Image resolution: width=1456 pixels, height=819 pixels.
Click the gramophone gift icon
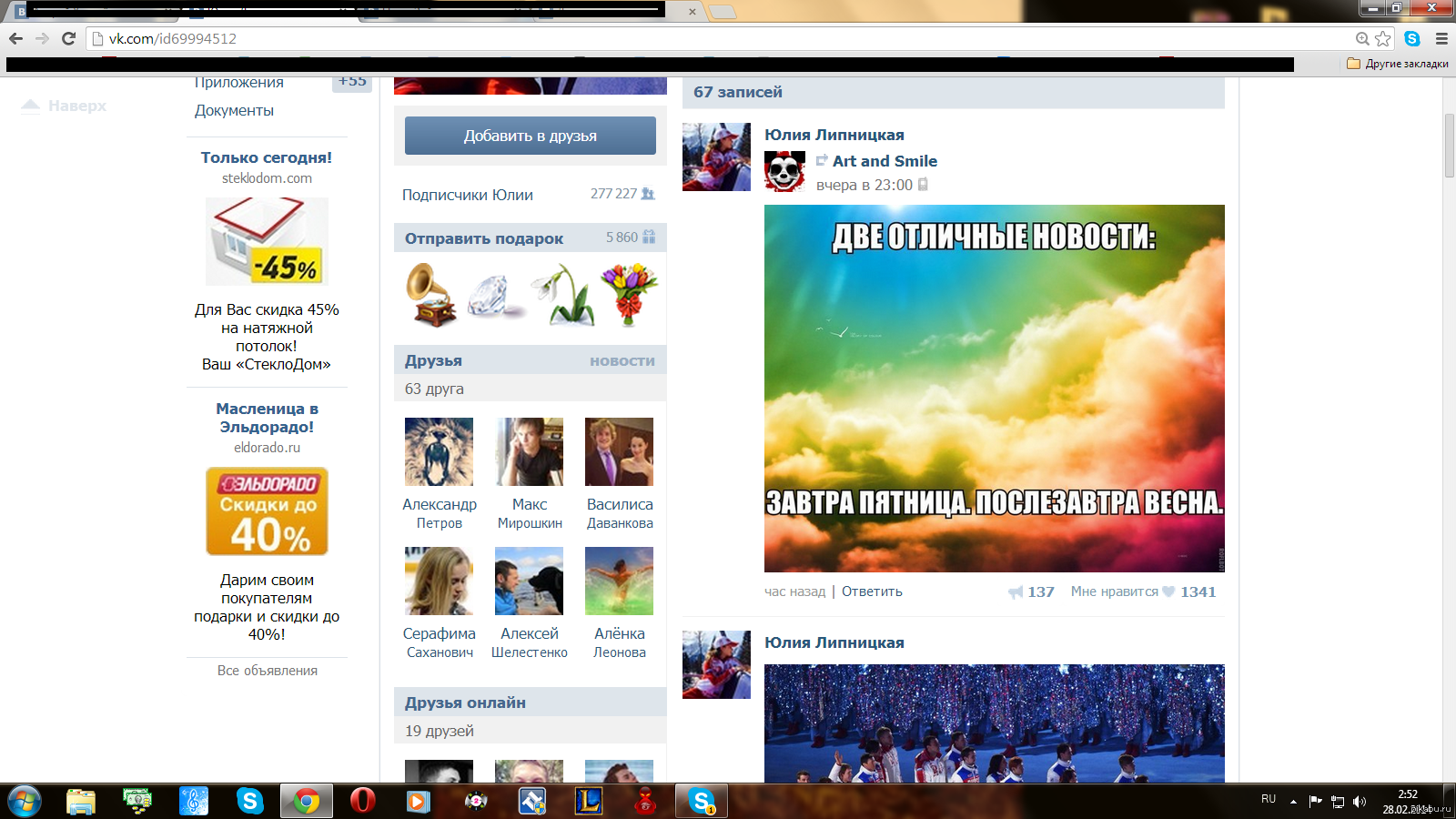click(x=430, y=295)
